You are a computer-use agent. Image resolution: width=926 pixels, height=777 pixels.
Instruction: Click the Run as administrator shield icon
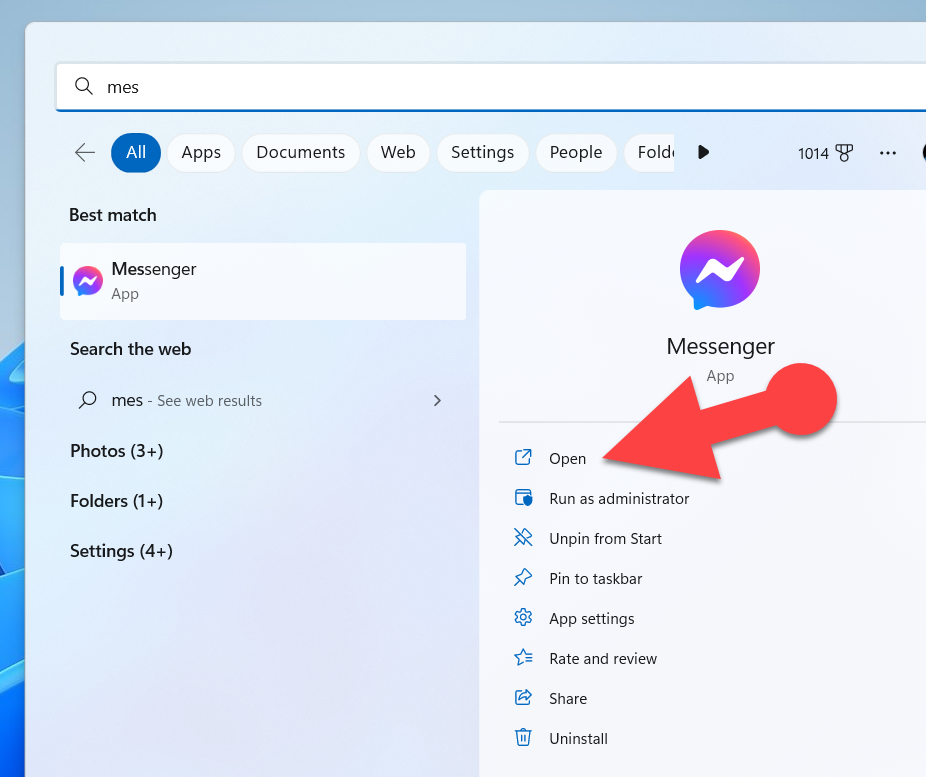pos(523,498)
